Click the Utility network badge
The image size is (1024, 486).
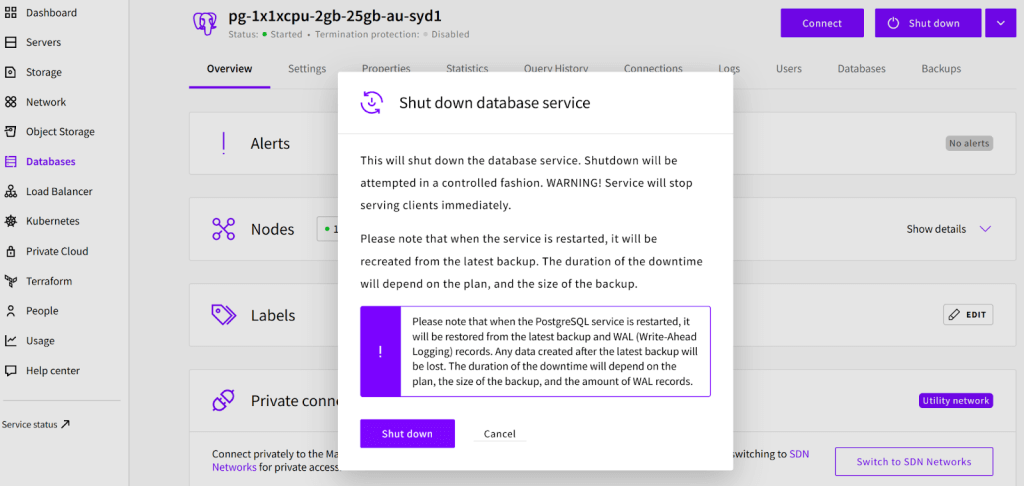[956, 401]
